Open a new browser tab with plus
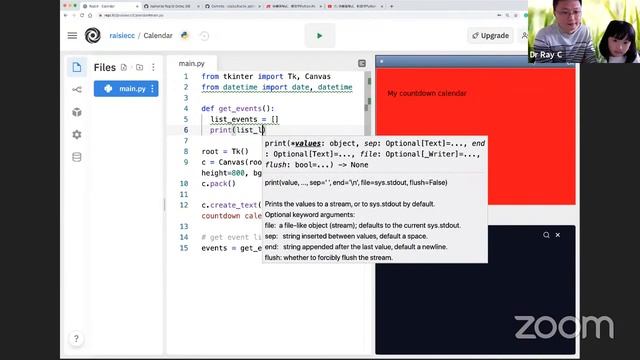 coord(392,6)
